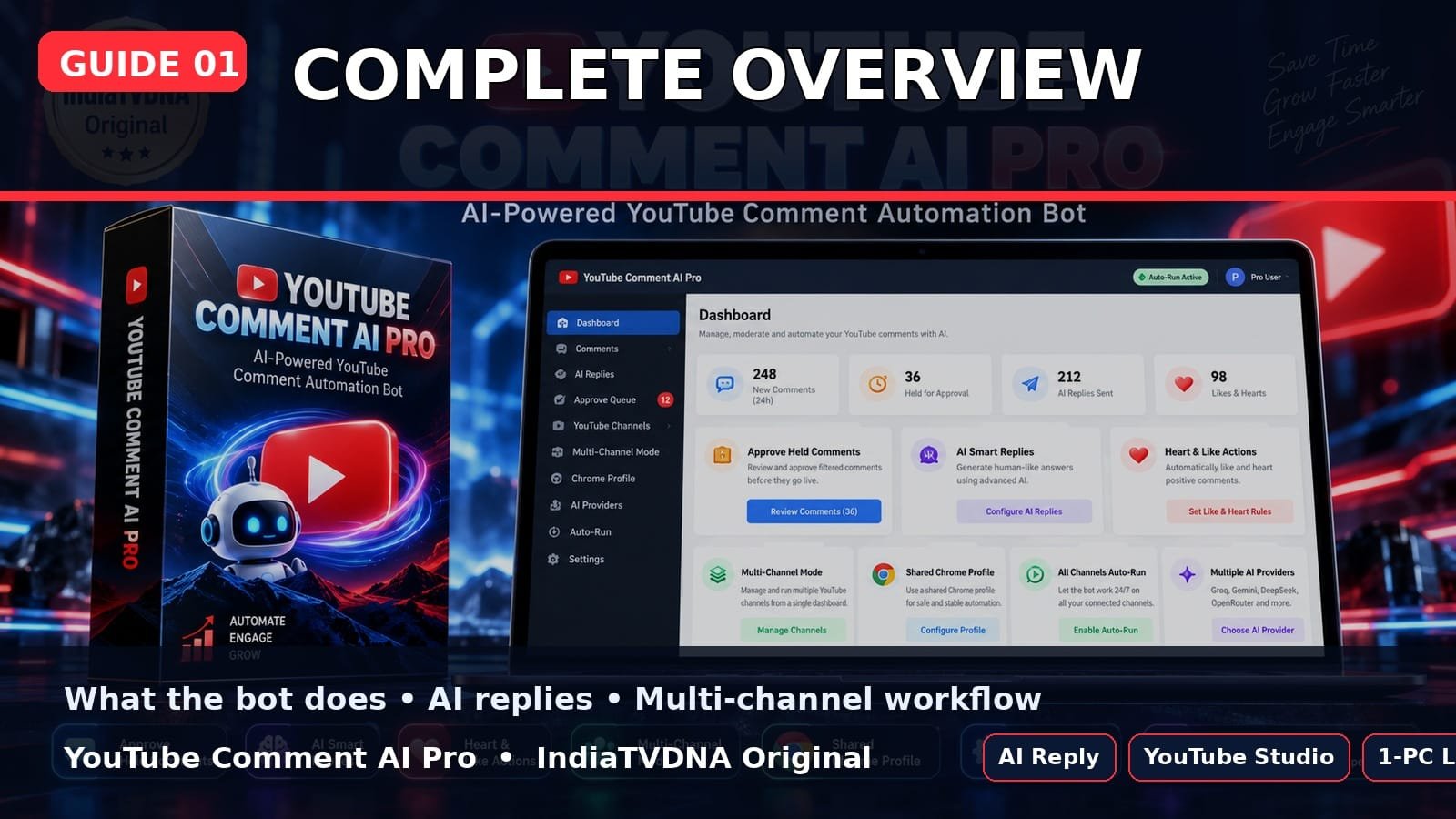This screenshot has width=1456, height=819.
Task: Click the "Settings" sidebar label
Action: 586,560
